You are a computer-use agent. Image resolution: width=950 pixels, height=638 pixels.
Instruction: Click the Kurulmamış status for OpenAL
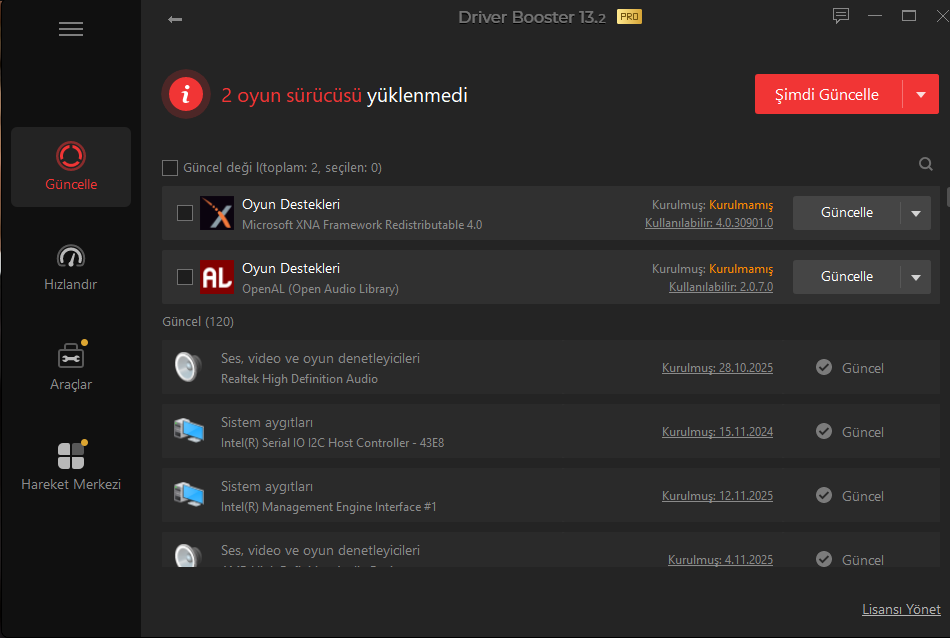pos(741,269)
